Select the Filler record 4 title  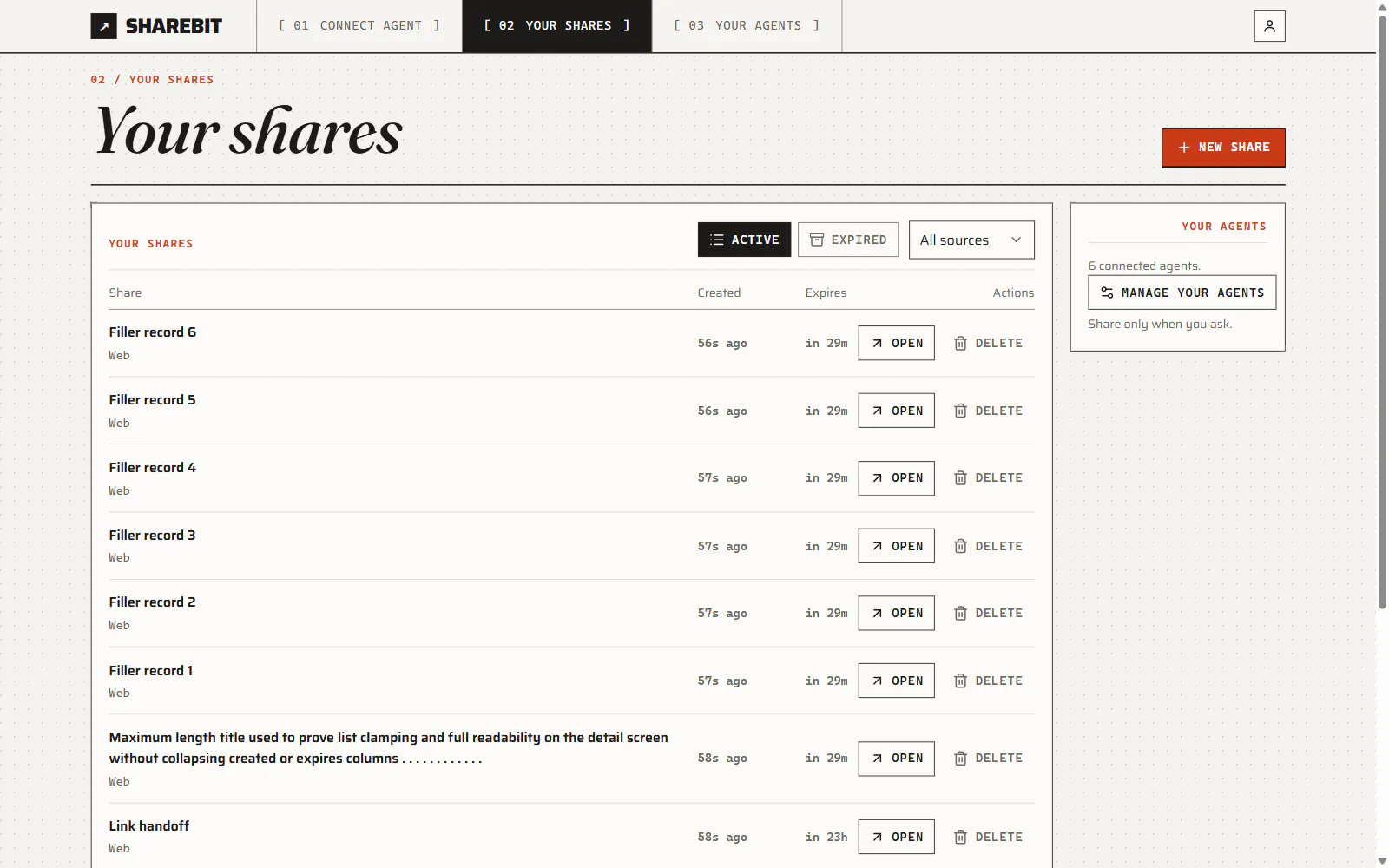click(x=153, y=468)
